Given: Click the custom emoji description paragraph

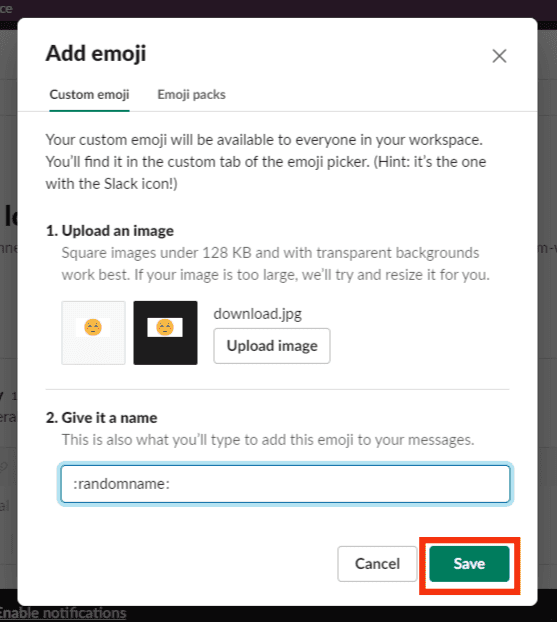Looking at the screenshot, I should coord(266,161).
